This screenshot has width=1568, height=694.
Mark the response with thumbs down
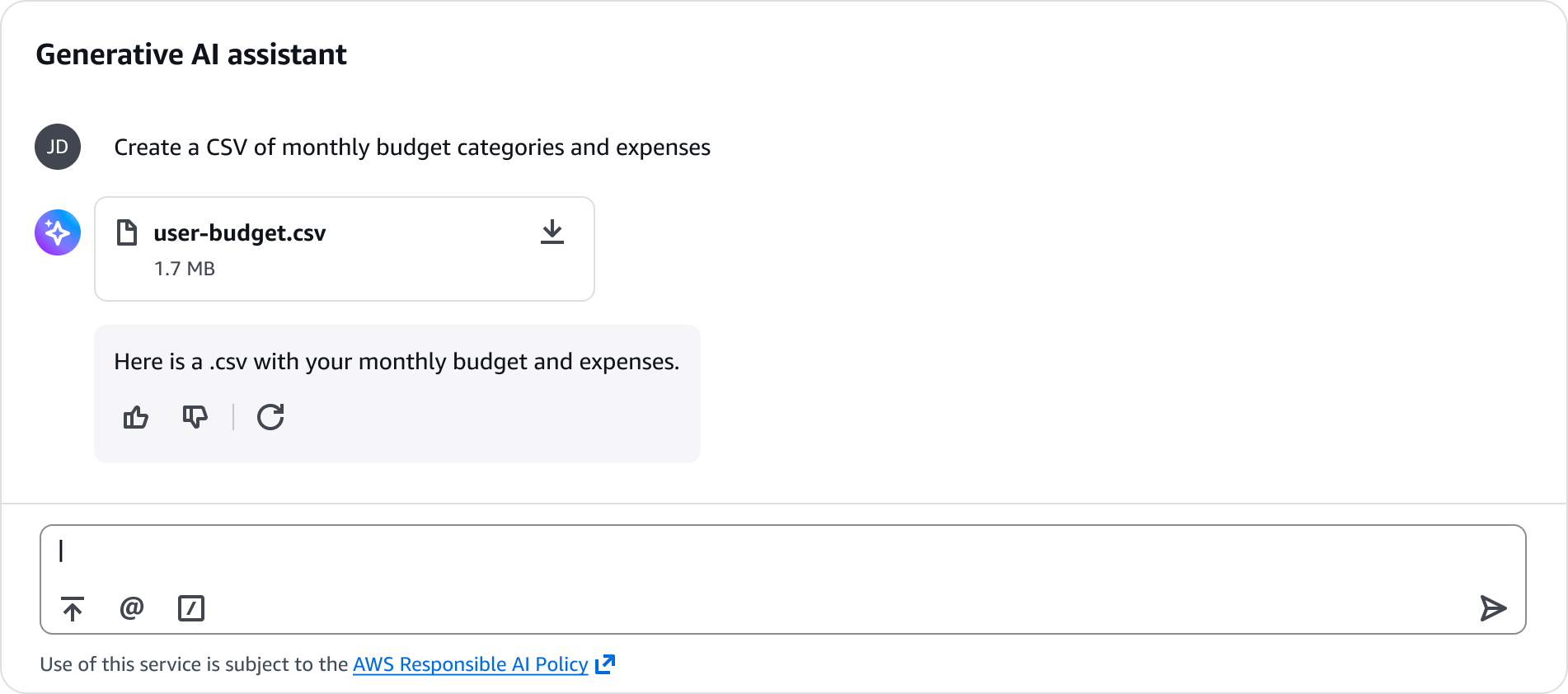pos(195,417)
